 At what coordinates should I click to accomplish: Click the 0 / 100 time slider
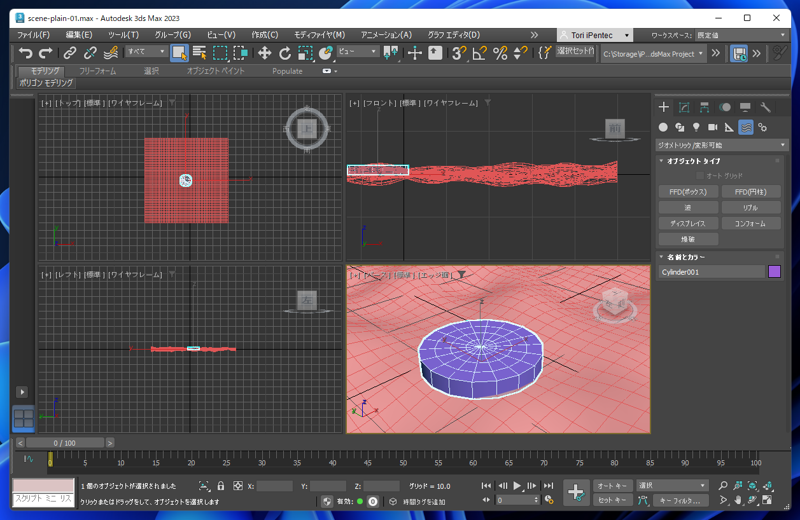[x=65, y=443]
